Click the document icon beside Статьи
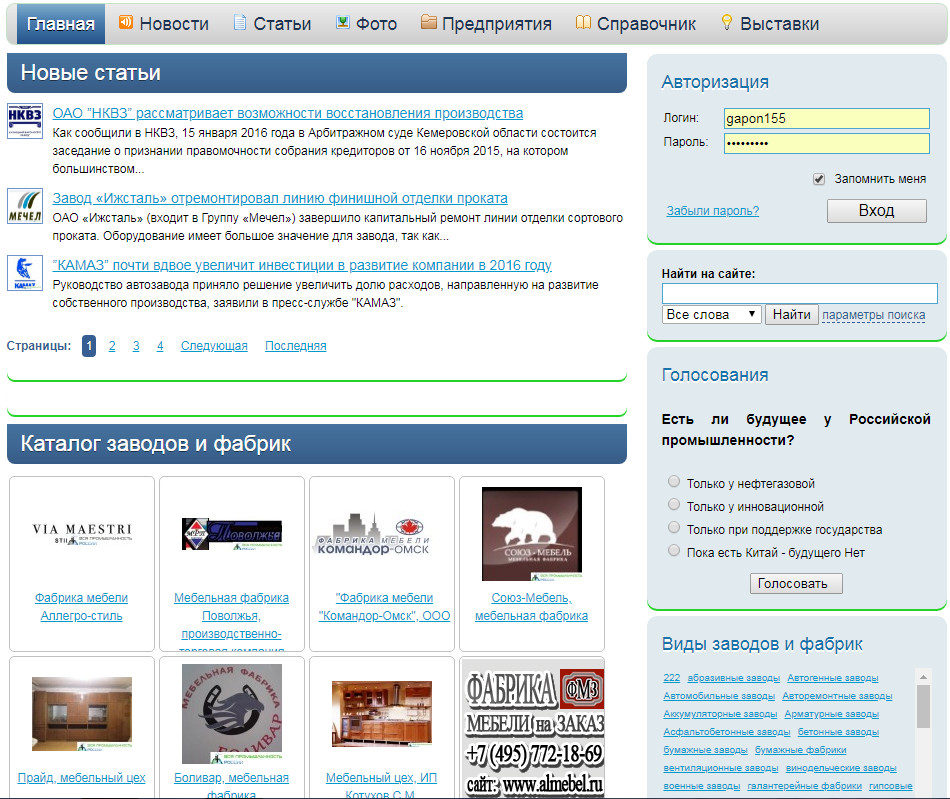 click(x=240, y=22)
